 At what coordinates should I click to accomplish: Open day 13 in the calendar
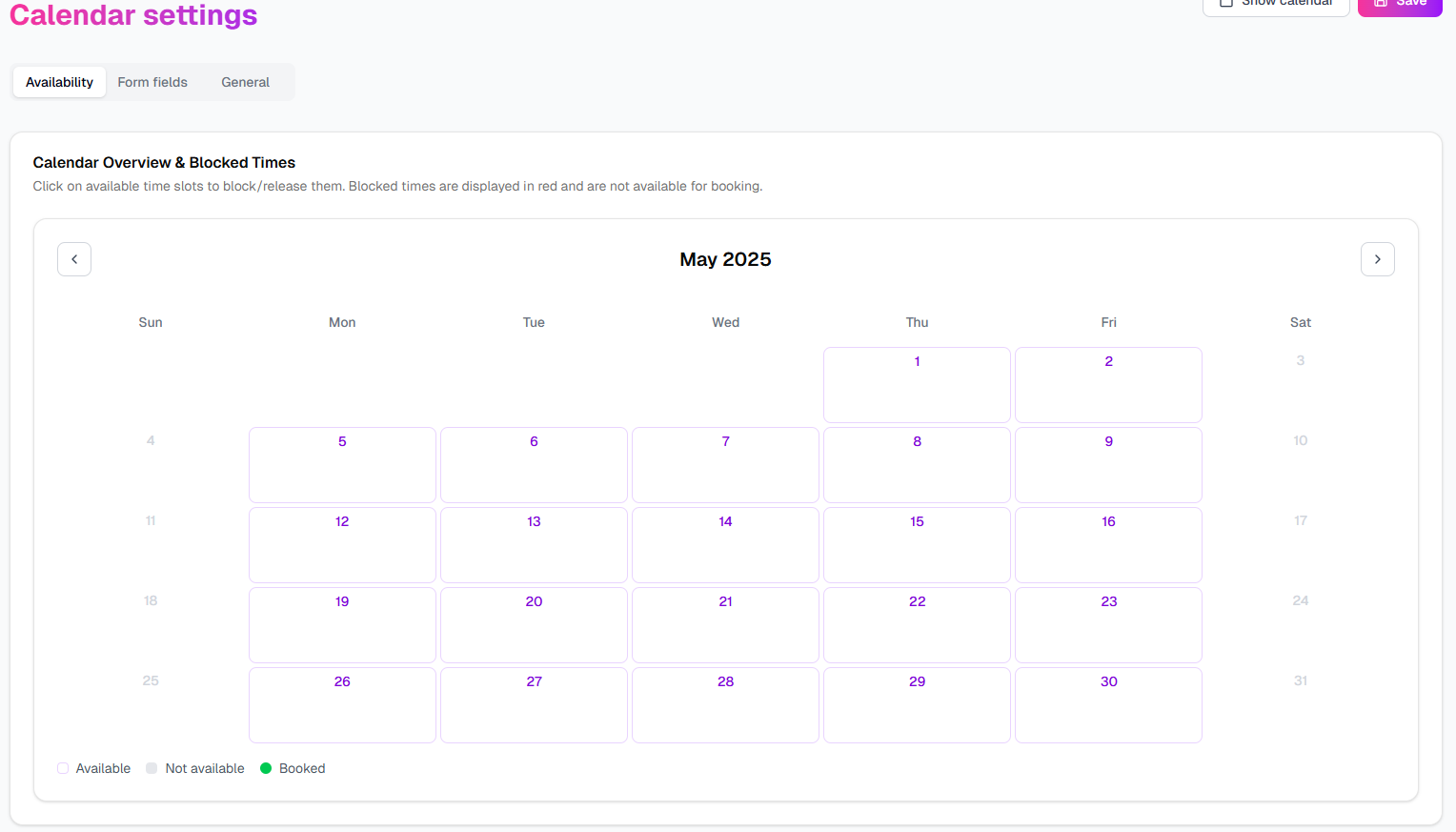tap(534, 545)
